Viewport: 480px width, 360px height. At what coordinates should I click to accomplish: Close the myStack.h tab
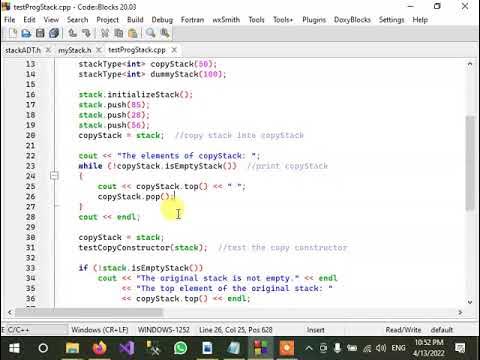pos(98,50)
